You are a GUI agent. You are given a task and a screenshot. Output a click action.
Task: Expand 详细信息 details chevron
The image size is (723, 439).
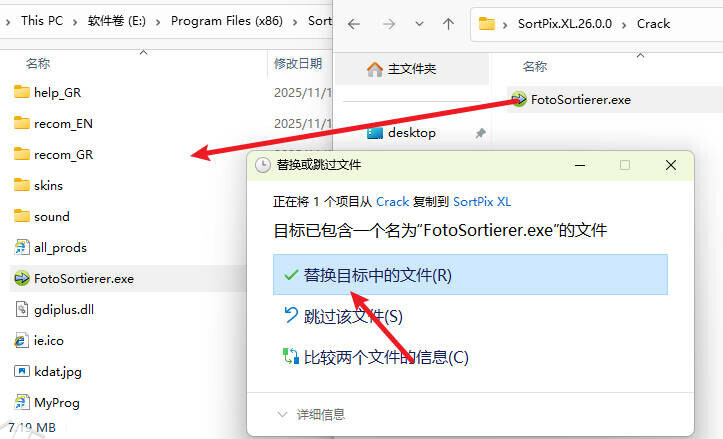(283, 414)
